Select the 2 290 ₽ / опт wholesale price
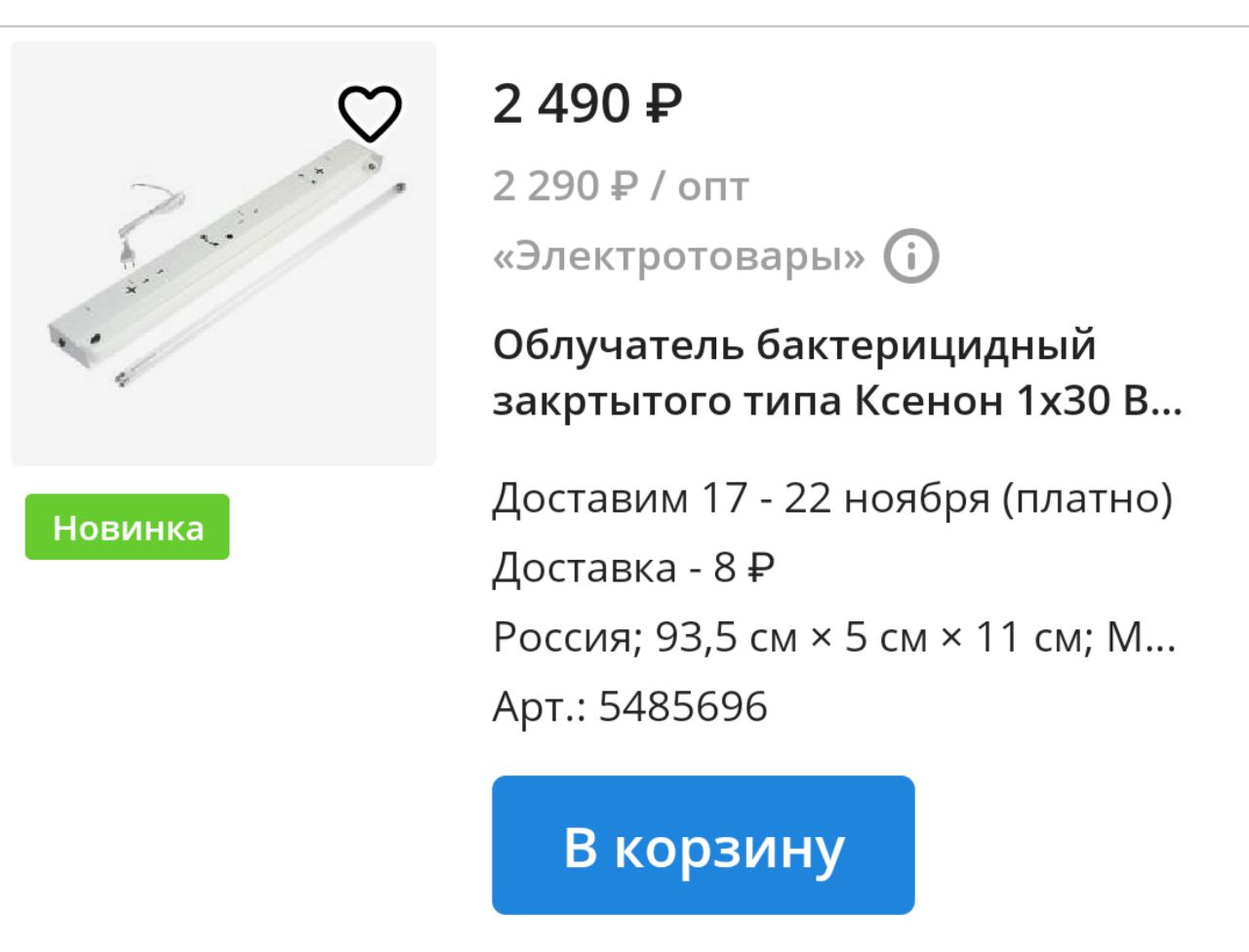The image size is (1249, 952). click(x=621, y=185)
